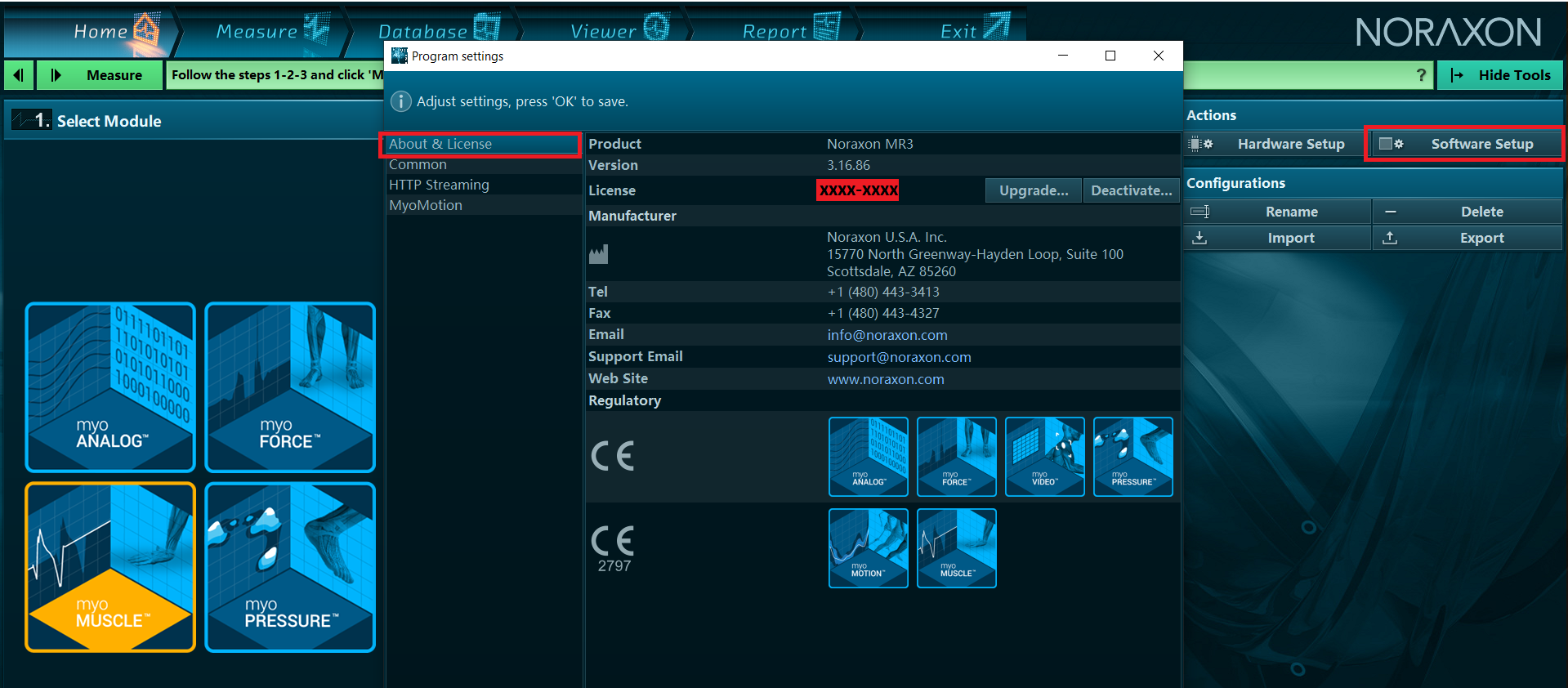The width and height of the screenshot is (1568, 688).
Task: Click the myoMUSCLE icon in Regulatory section
Action: tap(957, 548)
